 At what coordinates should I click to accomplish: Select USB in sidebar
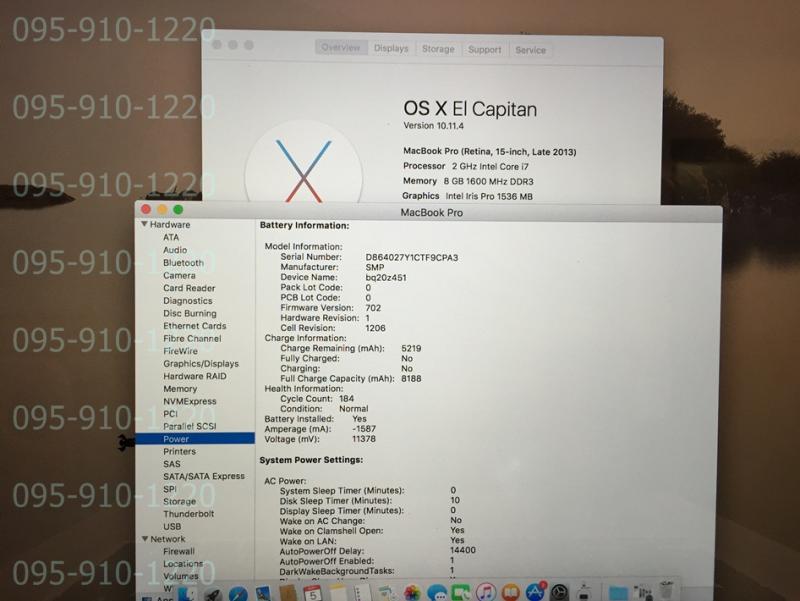point(172,526)
